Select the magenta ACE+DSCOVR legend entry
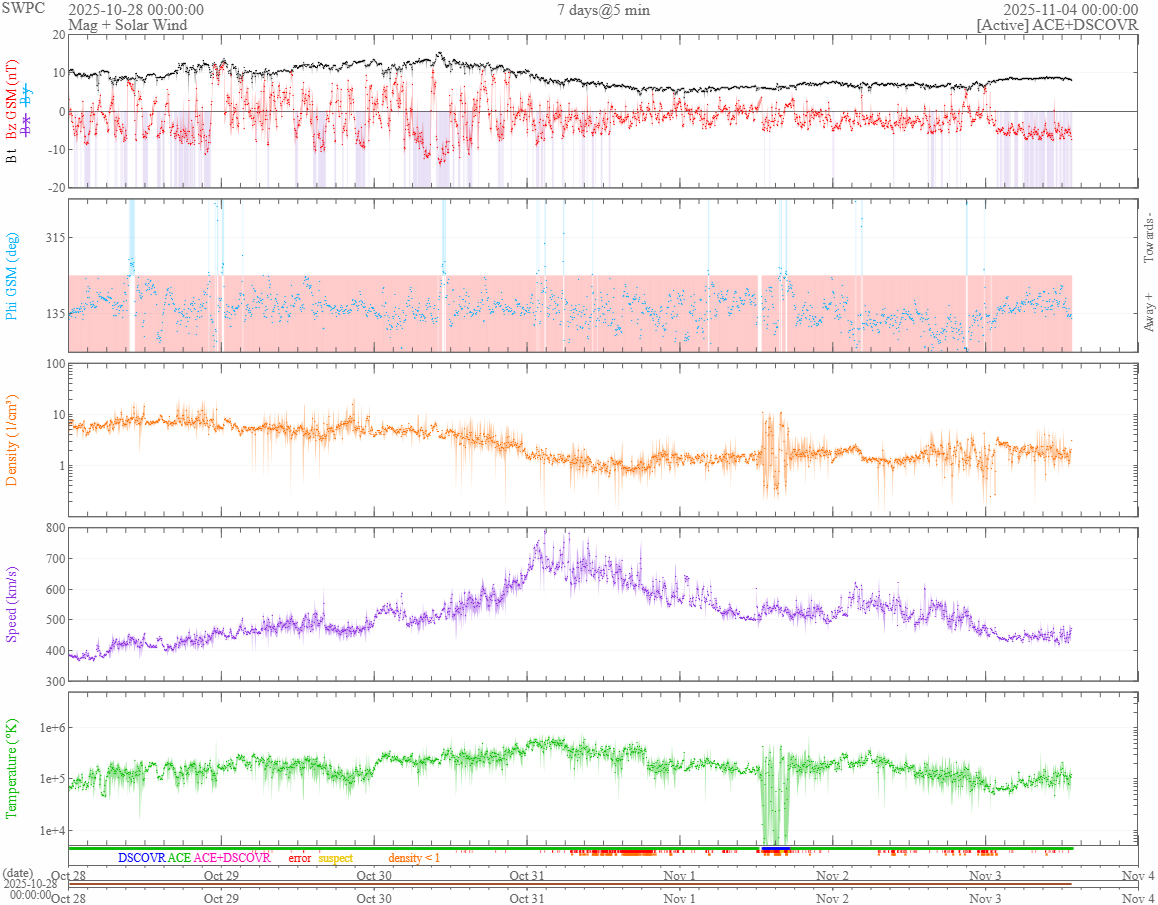The width and height of the screenshot is (1158, 905). tap(232, 858)
